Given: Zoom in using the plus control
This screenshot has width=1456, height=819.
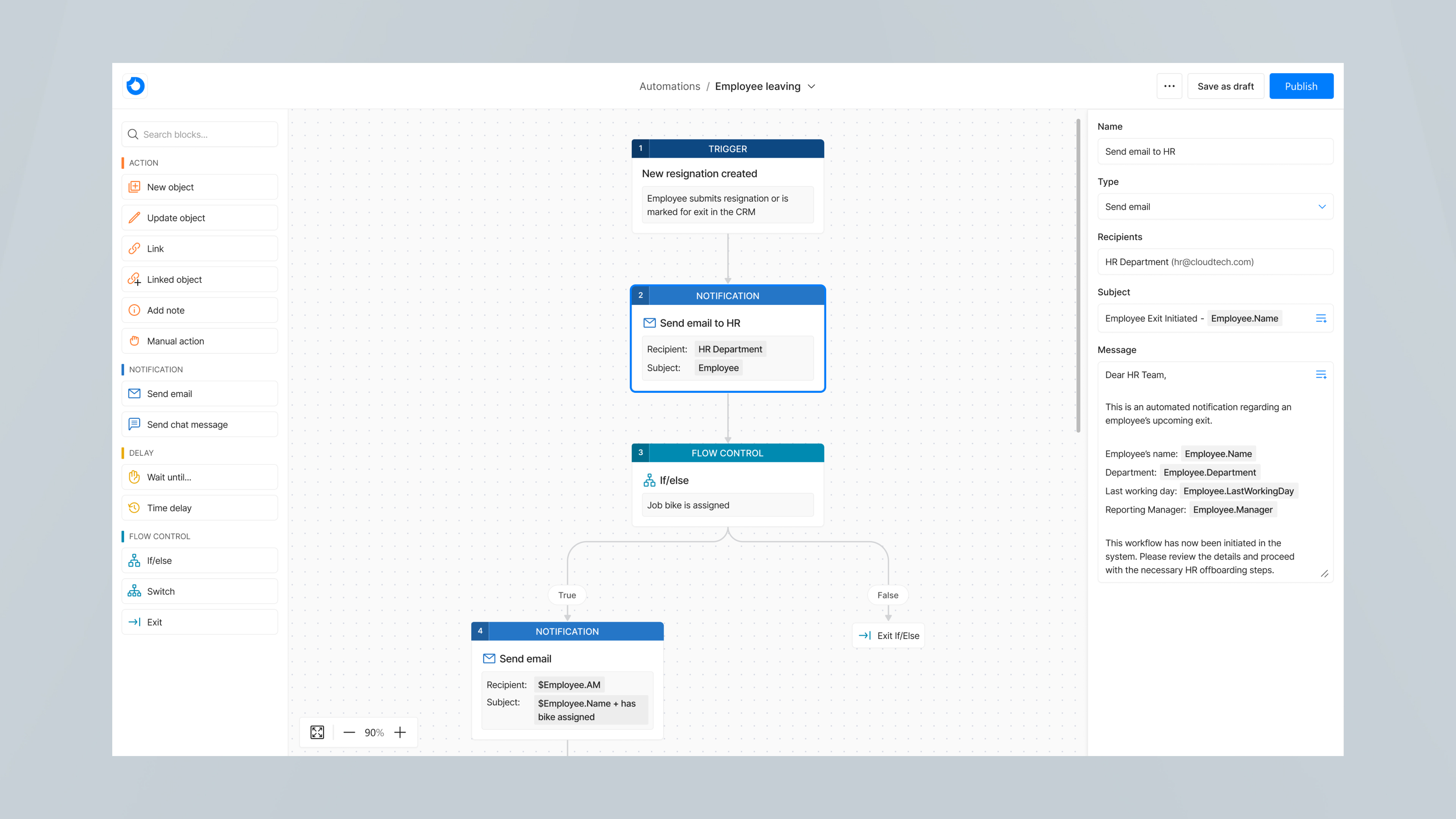Looking at the screenshot, I should (400, 732).
